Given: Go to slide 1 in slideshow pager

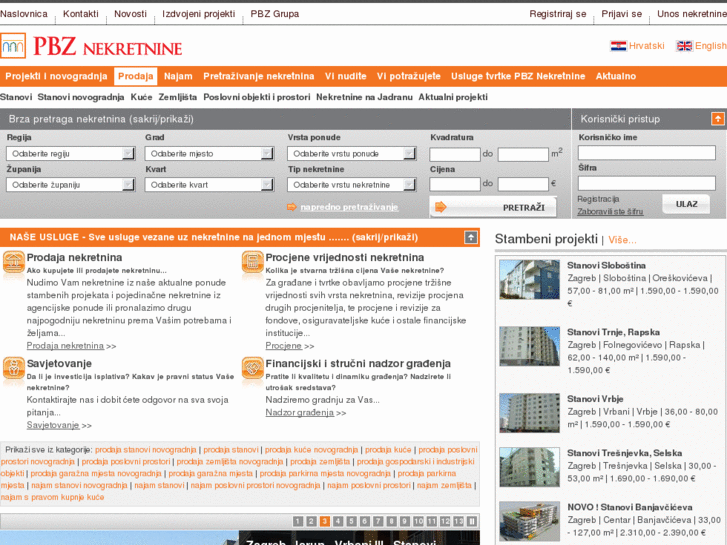Looking at the screenshot, I should 298,521.
